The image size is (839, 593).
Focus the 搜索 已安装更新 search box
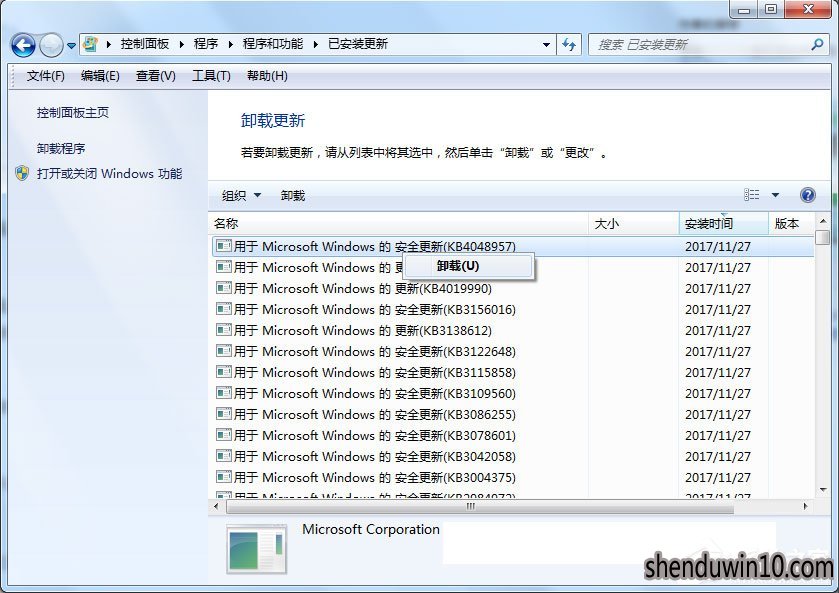pyautogui.click(x=707, y=44)
